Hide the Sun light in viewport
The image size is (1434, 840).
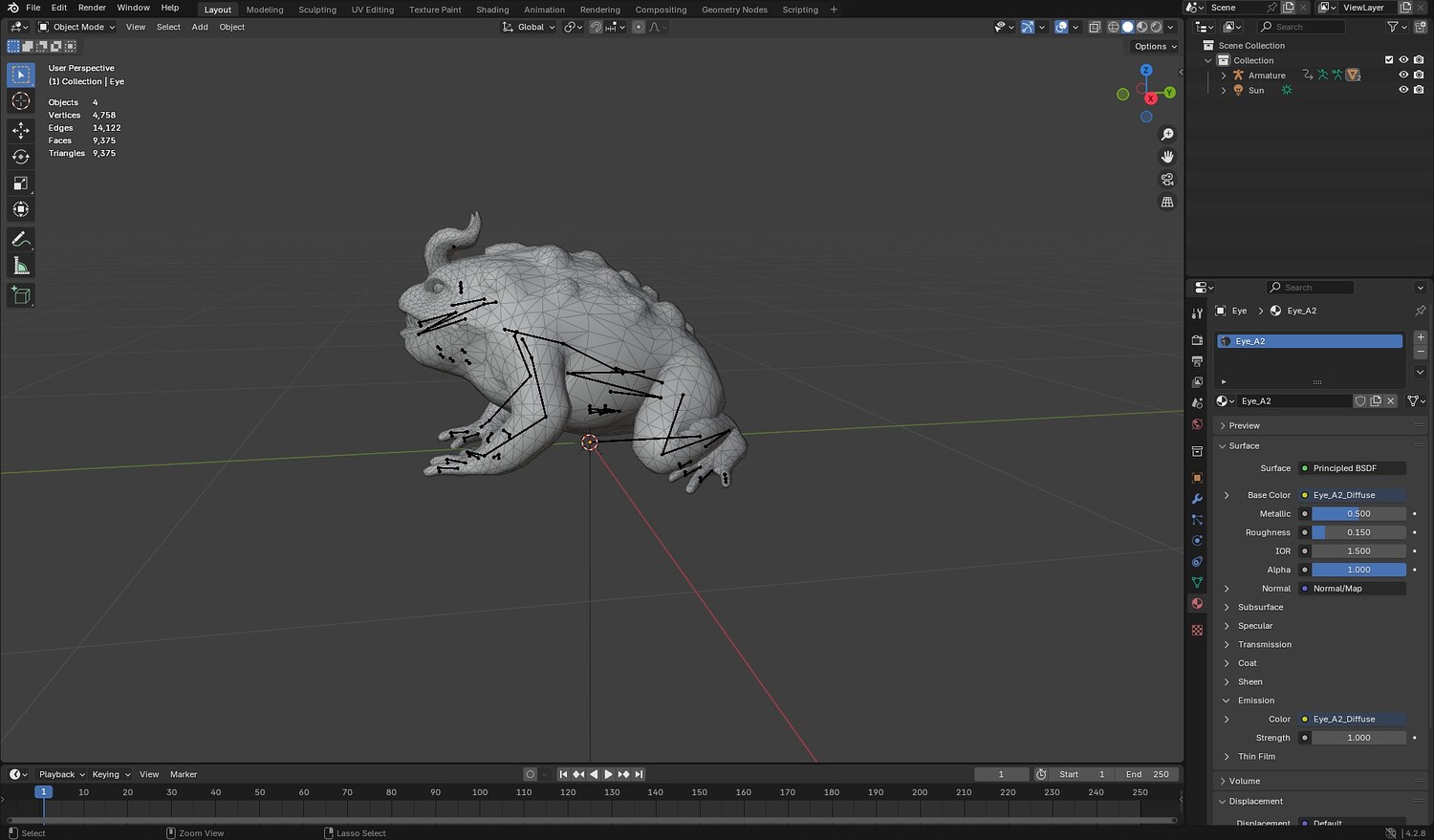(1403, 91)
